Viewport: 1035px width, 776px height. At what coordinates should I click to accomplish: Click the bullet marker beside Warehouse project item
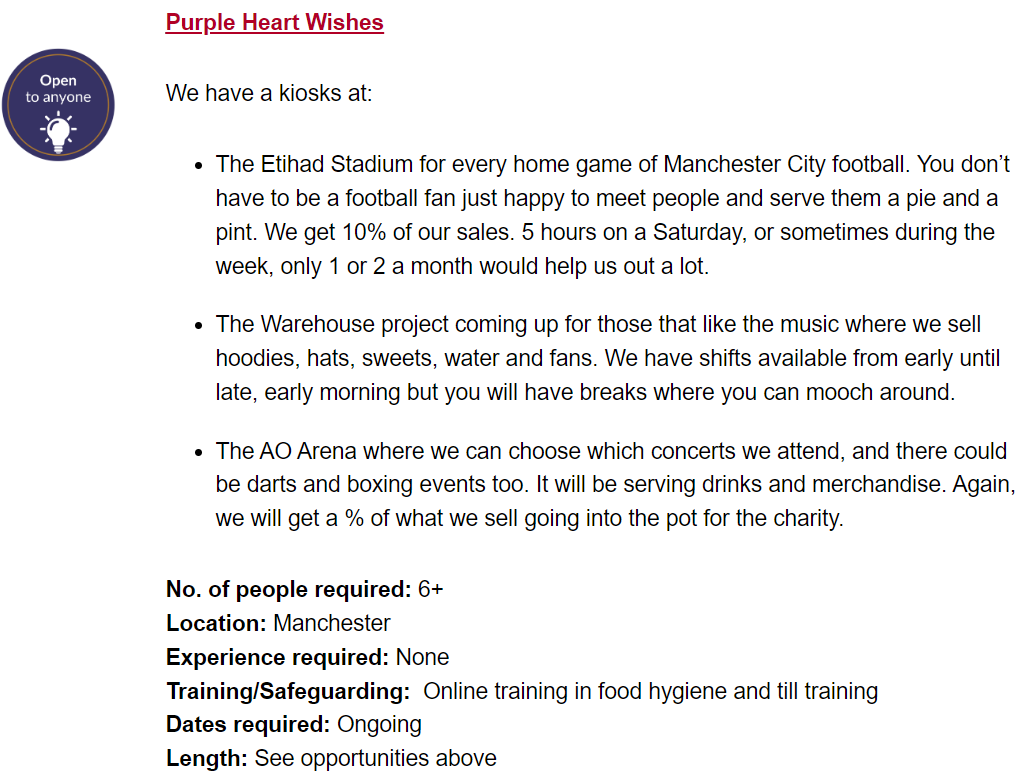click(199, 325)
